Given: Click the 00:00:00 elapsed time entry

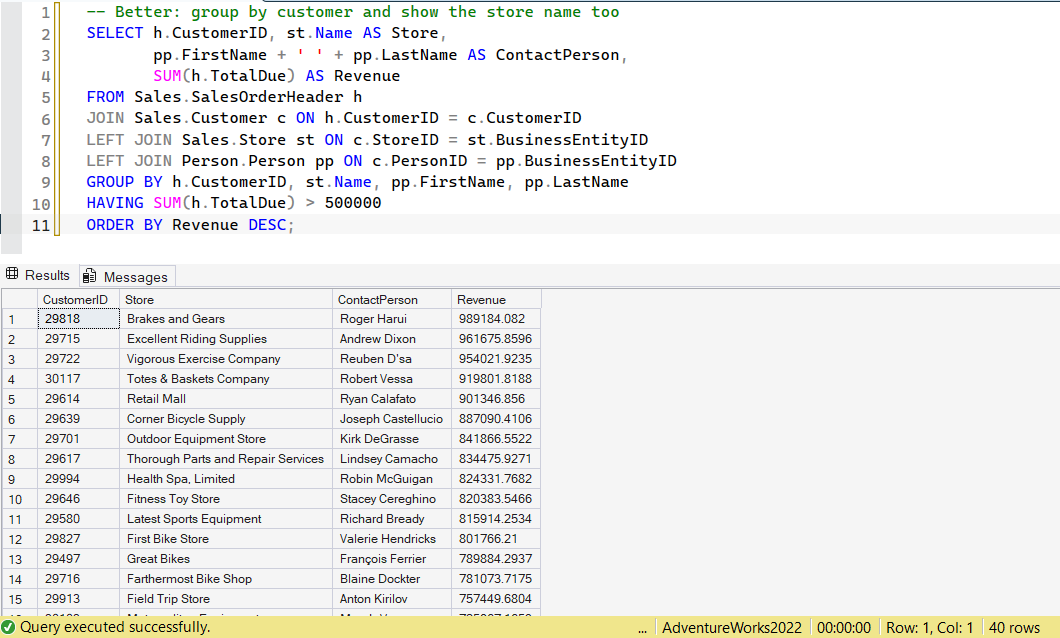Looking at the screenshot, I should (844, 628).
